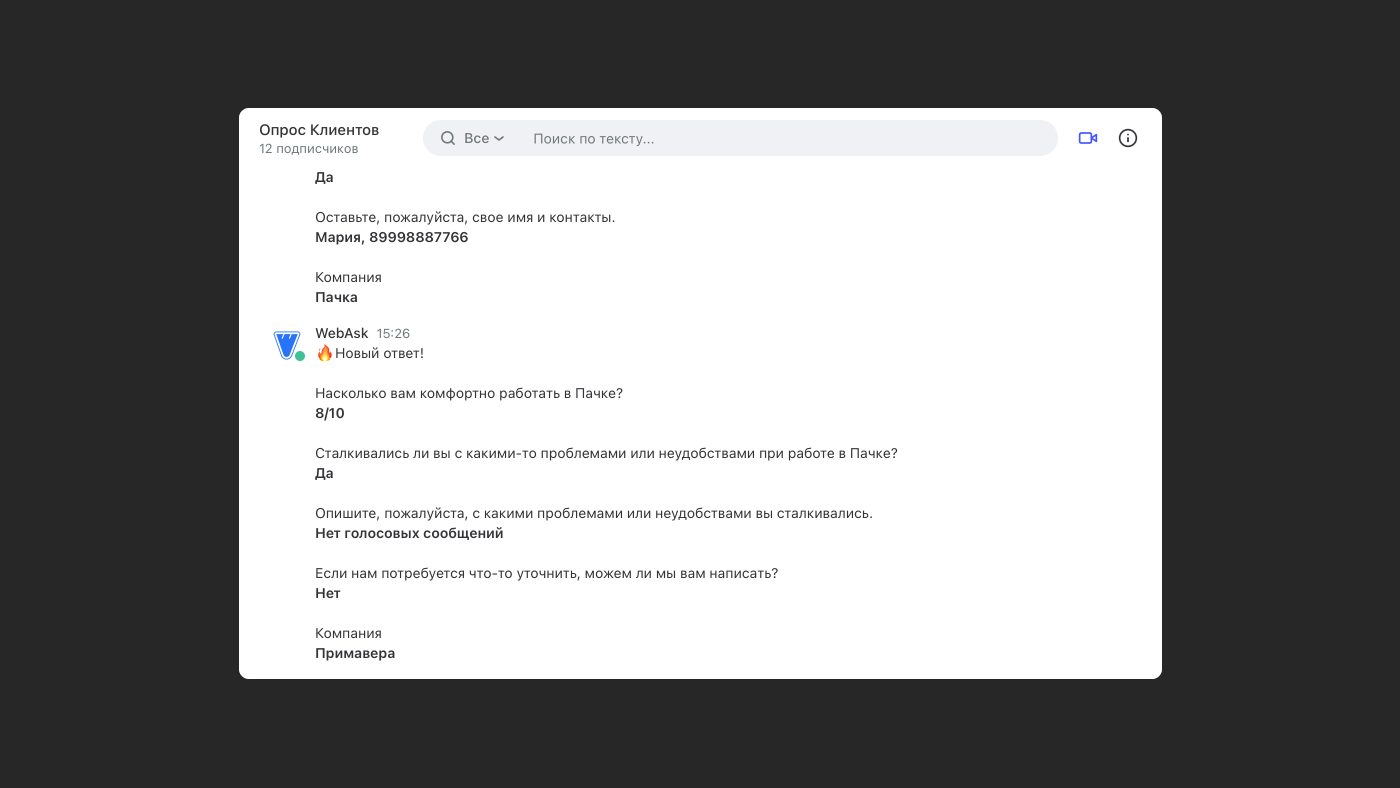Start a video call in the chat
The height and width of the screenshot is (788, 1400).
tap(1088, 138)
